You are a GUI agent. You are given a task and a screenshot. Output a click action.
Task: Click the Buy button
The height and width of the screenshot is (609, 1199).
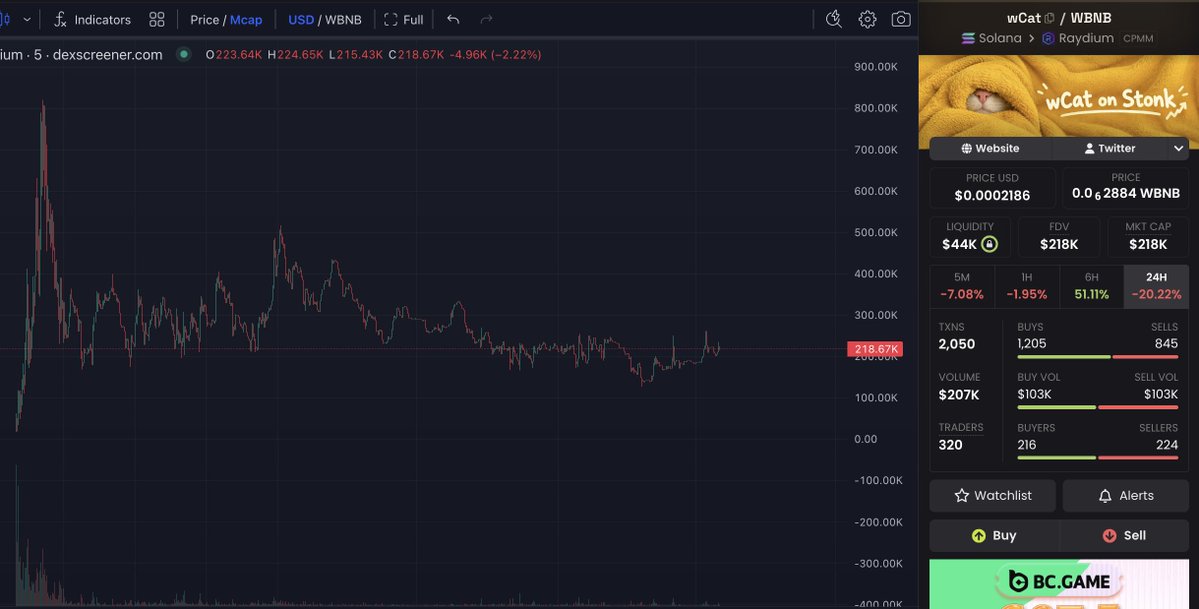[994, 536]
